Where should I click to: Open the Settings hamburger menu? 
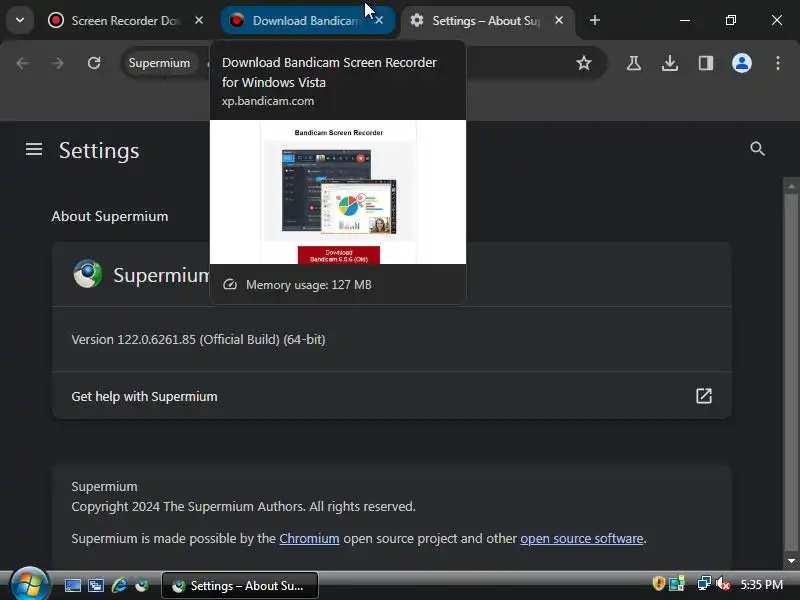34,149
